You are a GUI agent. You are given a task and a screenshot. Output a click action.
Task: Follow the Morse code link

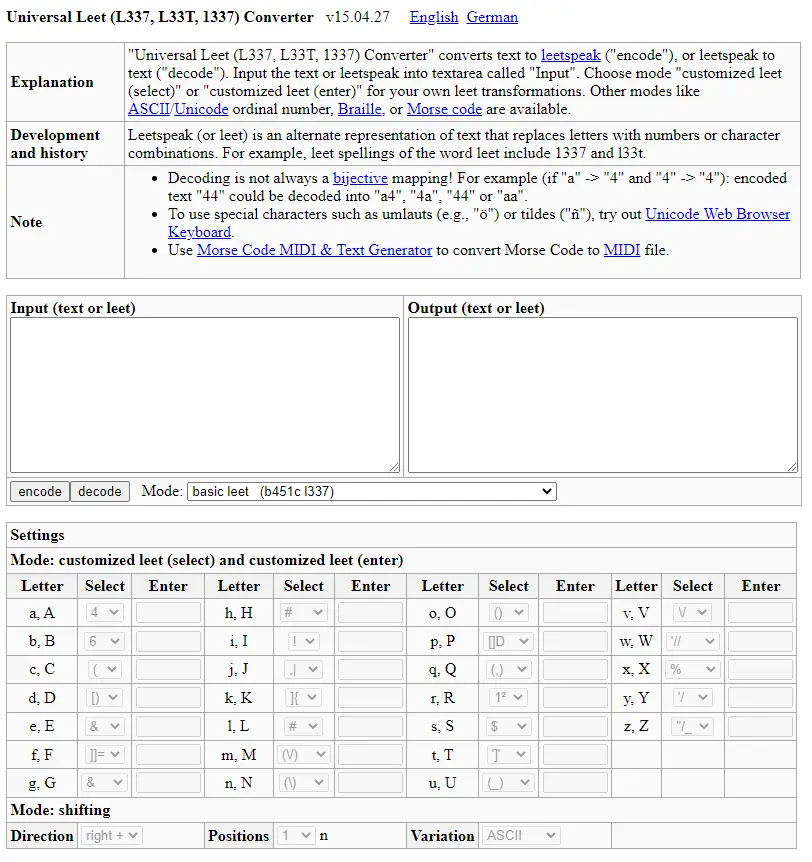click(444, 109)
